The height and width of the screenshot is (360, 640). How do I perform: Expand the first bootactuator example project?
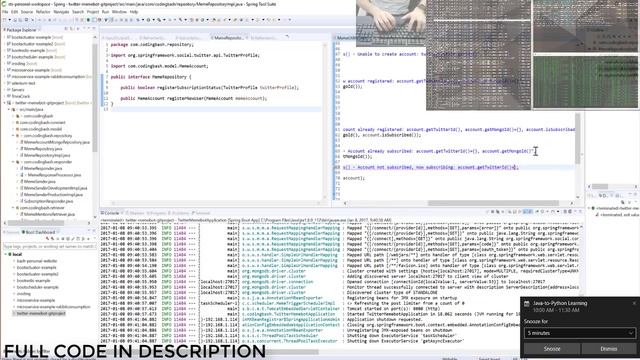[4, 37]
